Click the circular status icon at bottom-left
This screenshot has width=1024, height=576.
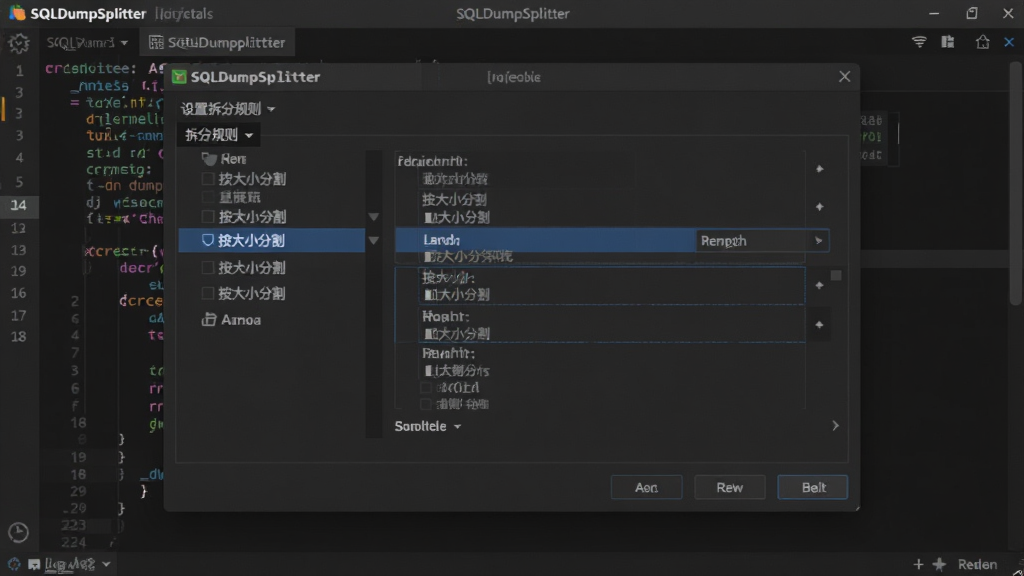pos(14,564)
